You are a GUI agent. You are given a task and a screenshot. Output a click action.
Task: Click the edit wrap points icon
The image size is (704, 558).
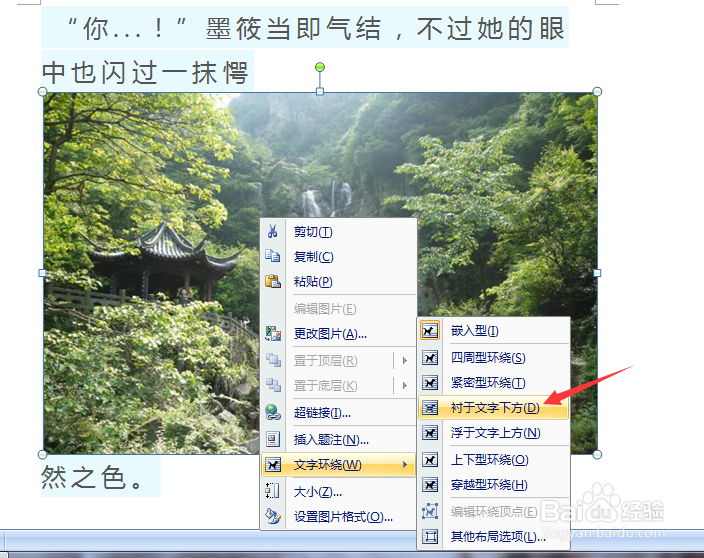[x=430, y=511]
